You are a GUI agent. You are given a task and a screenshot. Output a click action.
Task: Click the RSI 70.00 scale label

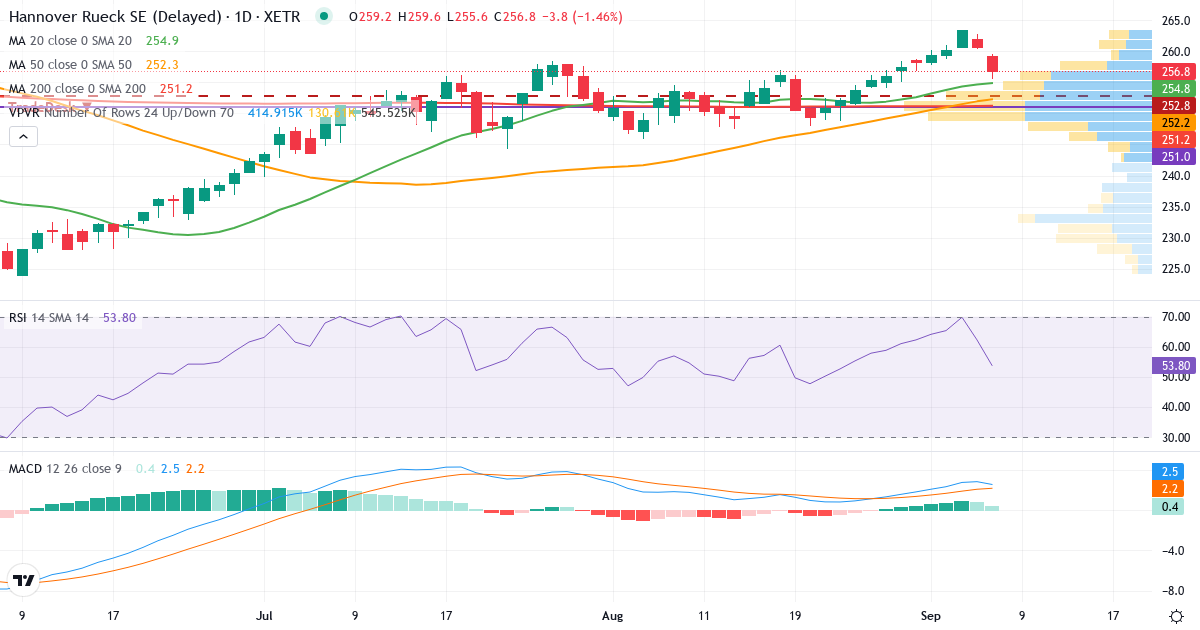1175,317
